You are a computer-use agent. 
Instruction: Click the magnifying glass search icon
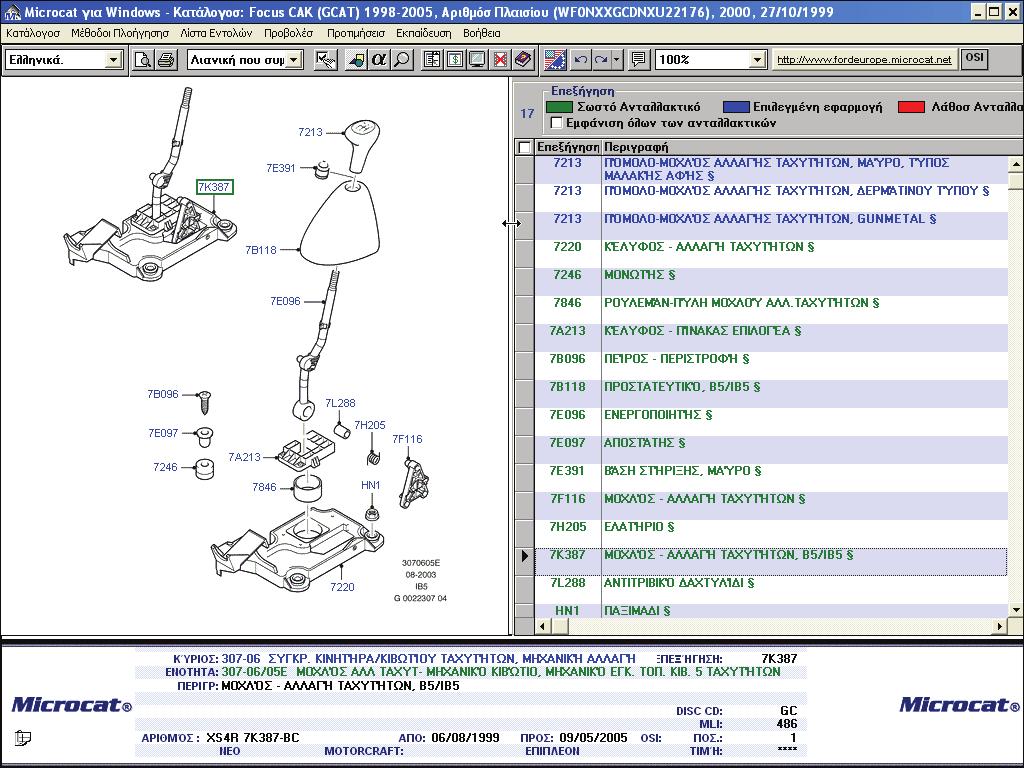(x=402, y=60)
